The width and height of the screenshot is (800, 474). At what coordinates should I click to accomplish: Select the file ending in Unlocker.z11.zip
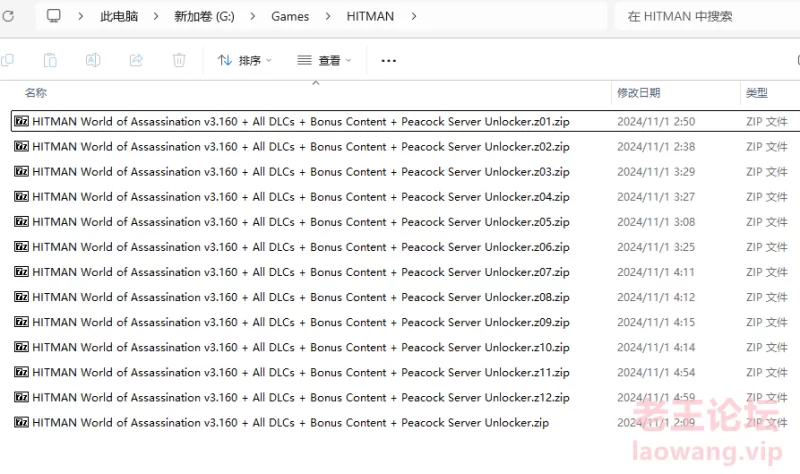(301, 372)
